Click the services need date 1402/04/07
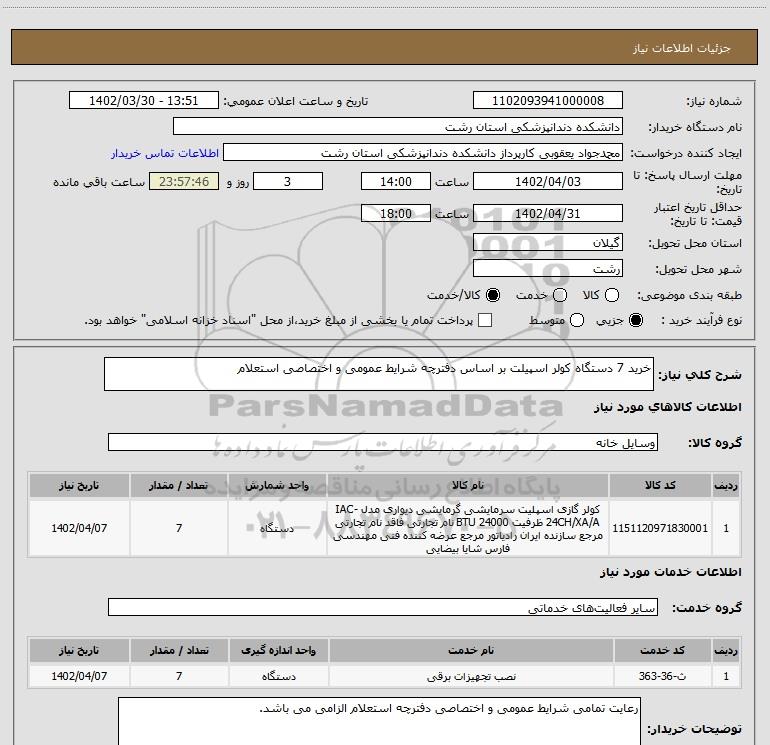The height and width of the screenshot is (745, 770). coord(79,676)
